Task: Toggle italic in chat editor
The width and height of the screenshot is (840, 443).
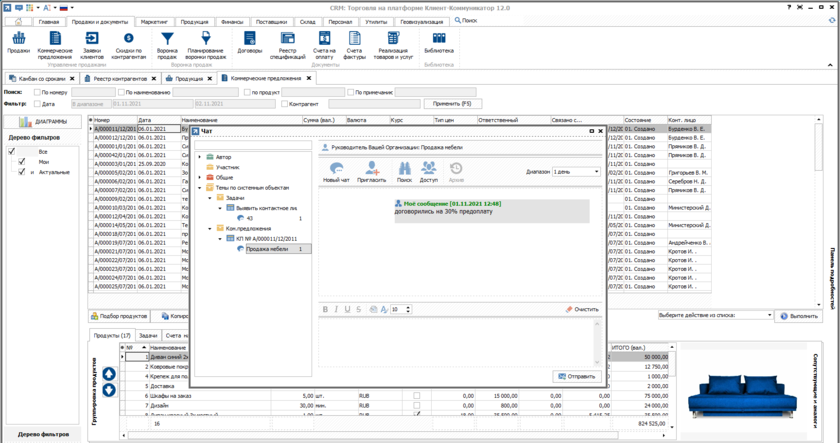Action: pyautogui.click(x=336, y=309)
